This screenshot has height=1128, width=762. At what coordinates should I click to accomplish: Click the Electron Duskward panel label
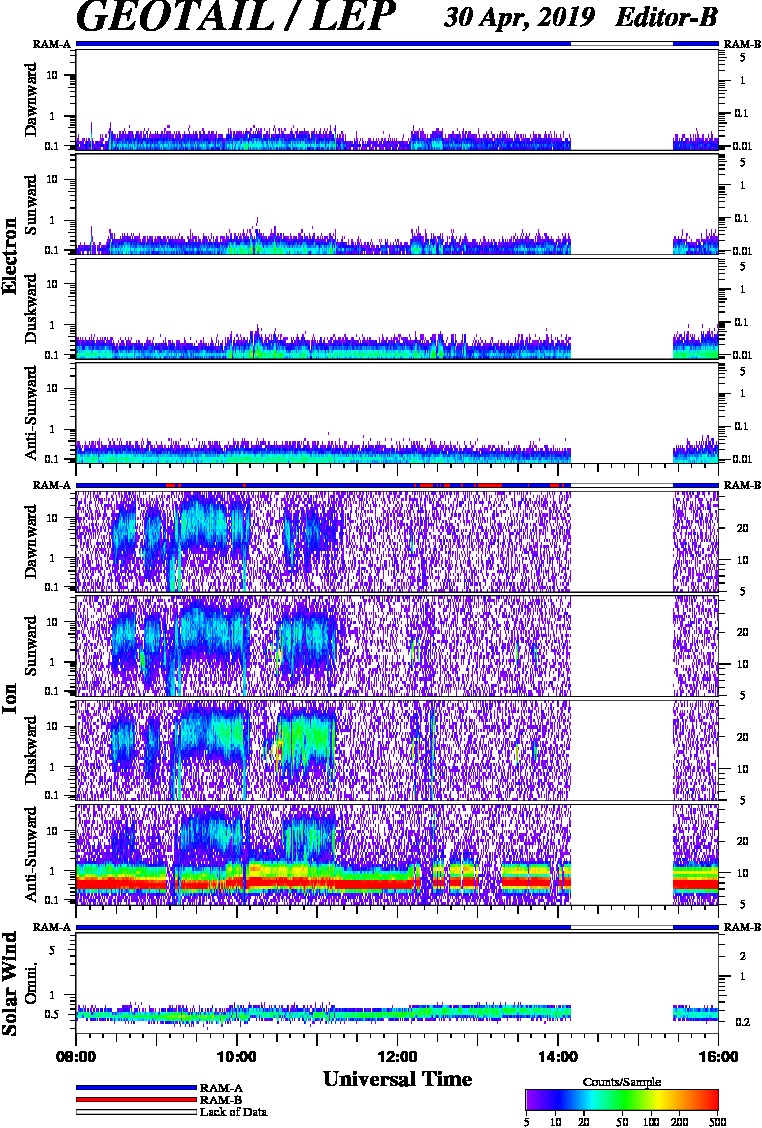pyautogui.click(x=31, y=308)
